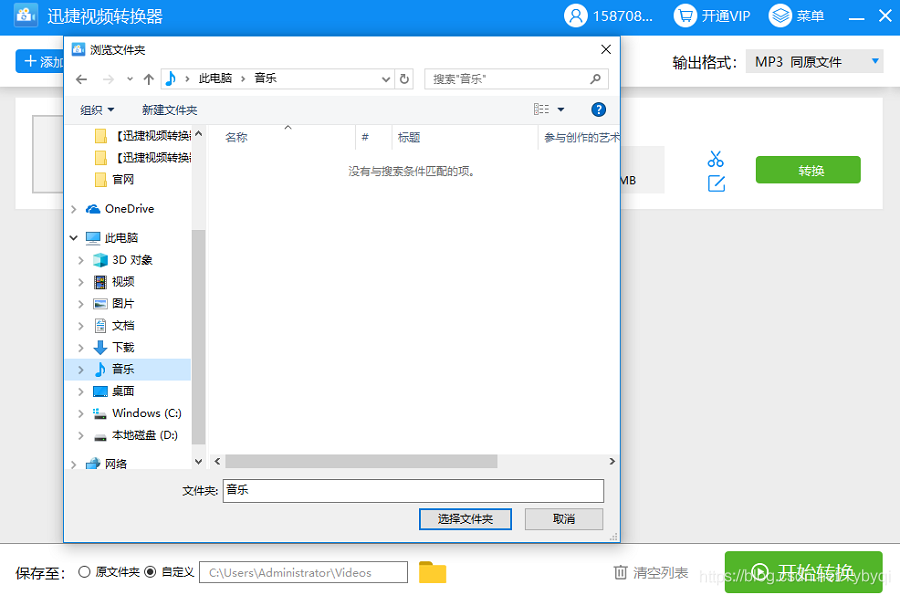The height and width of the screenshot is (595, 900).
Task: Click 新建文件夹 in the toolbar
Action: tap(169, 110)
